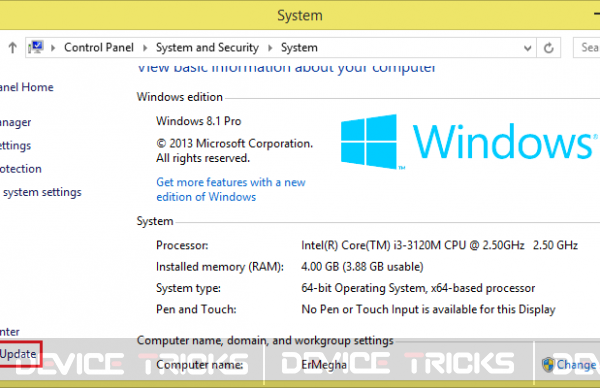Select the Windows 8.1 Pro text

coord(199,121)
